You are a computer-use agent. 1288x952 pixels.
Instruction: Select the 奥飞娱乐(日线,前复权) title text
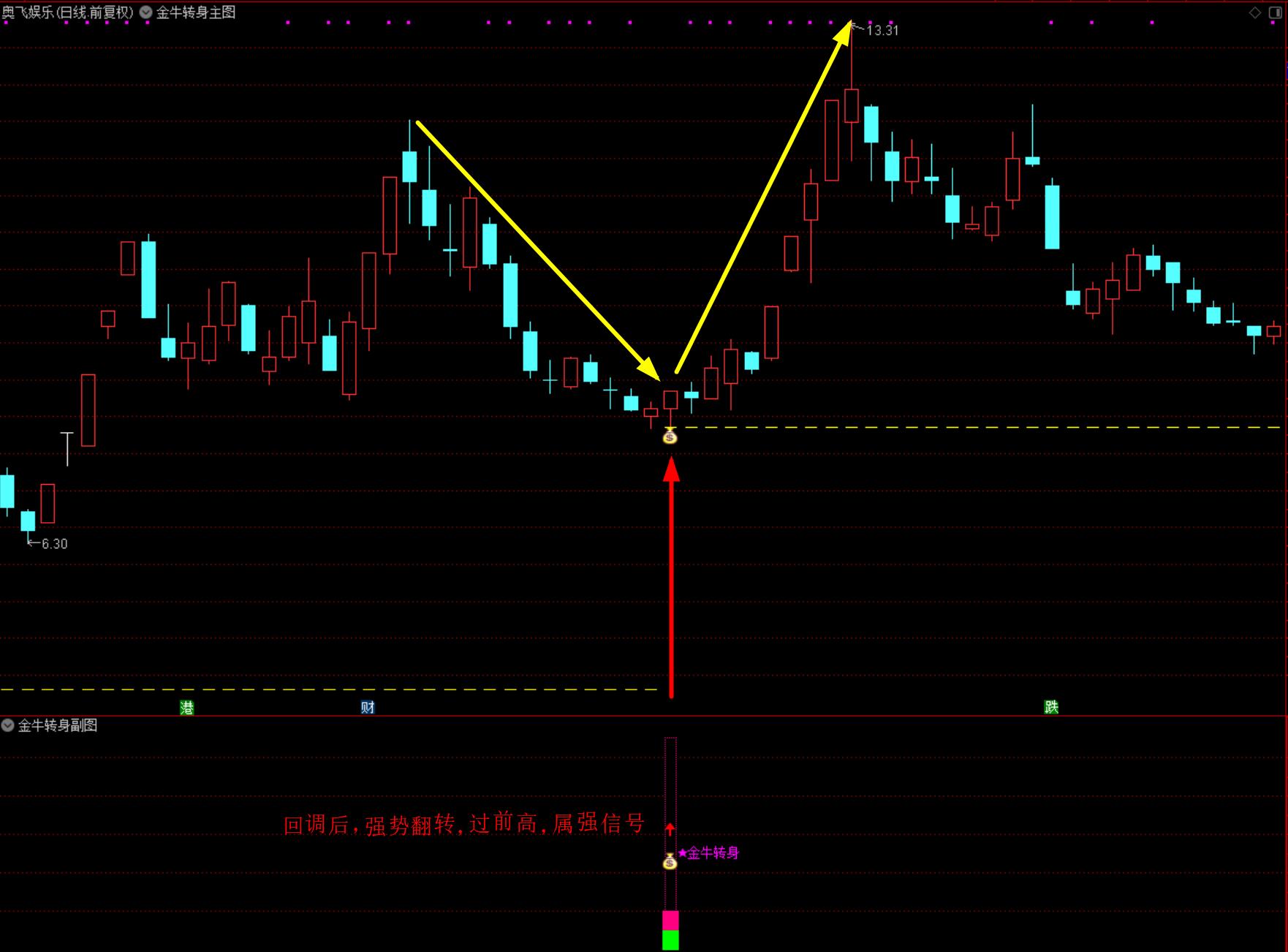click(x=68, y=12)
